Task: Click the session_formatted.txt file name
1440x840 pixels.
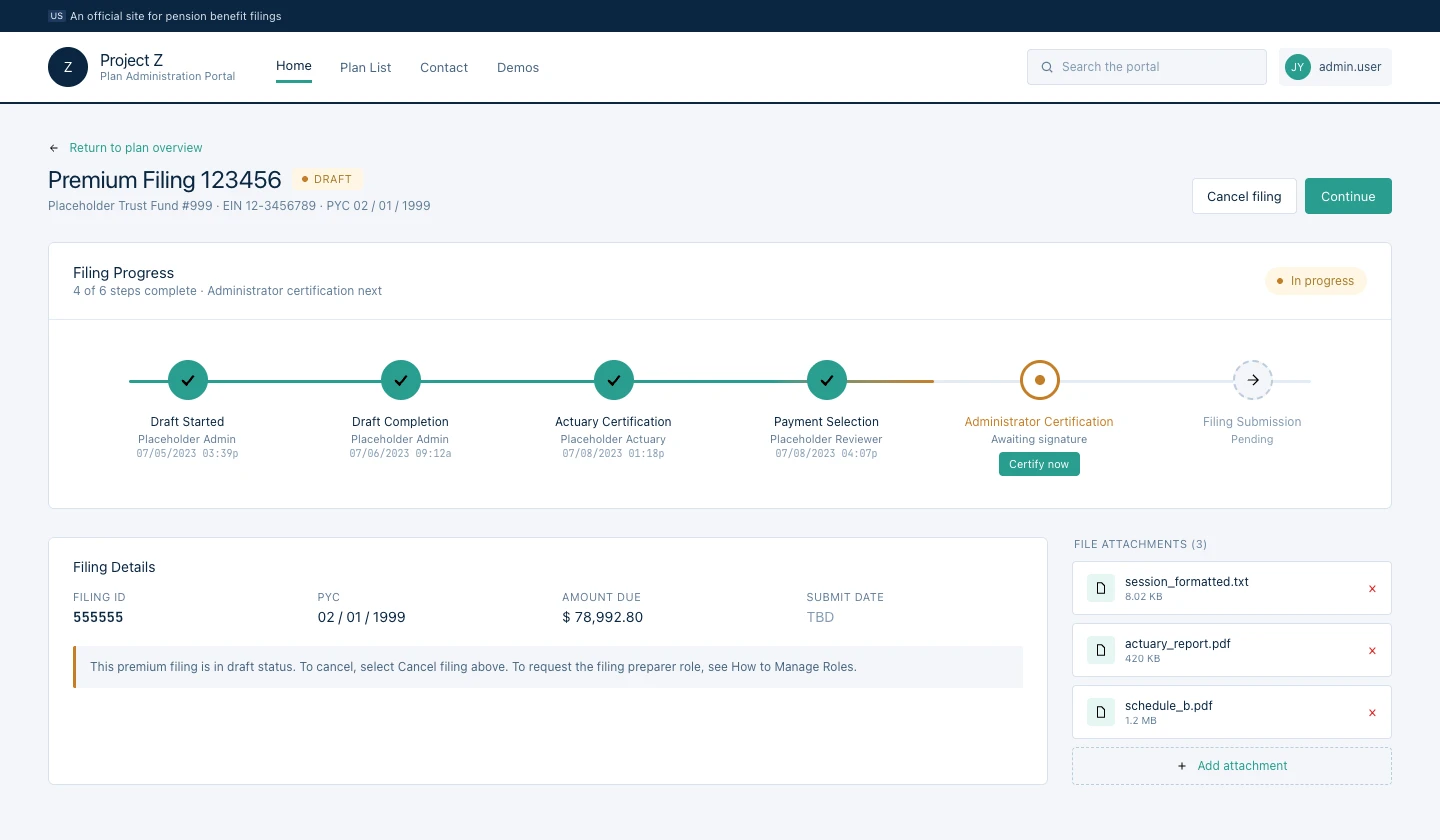Action: point(1187,581)
